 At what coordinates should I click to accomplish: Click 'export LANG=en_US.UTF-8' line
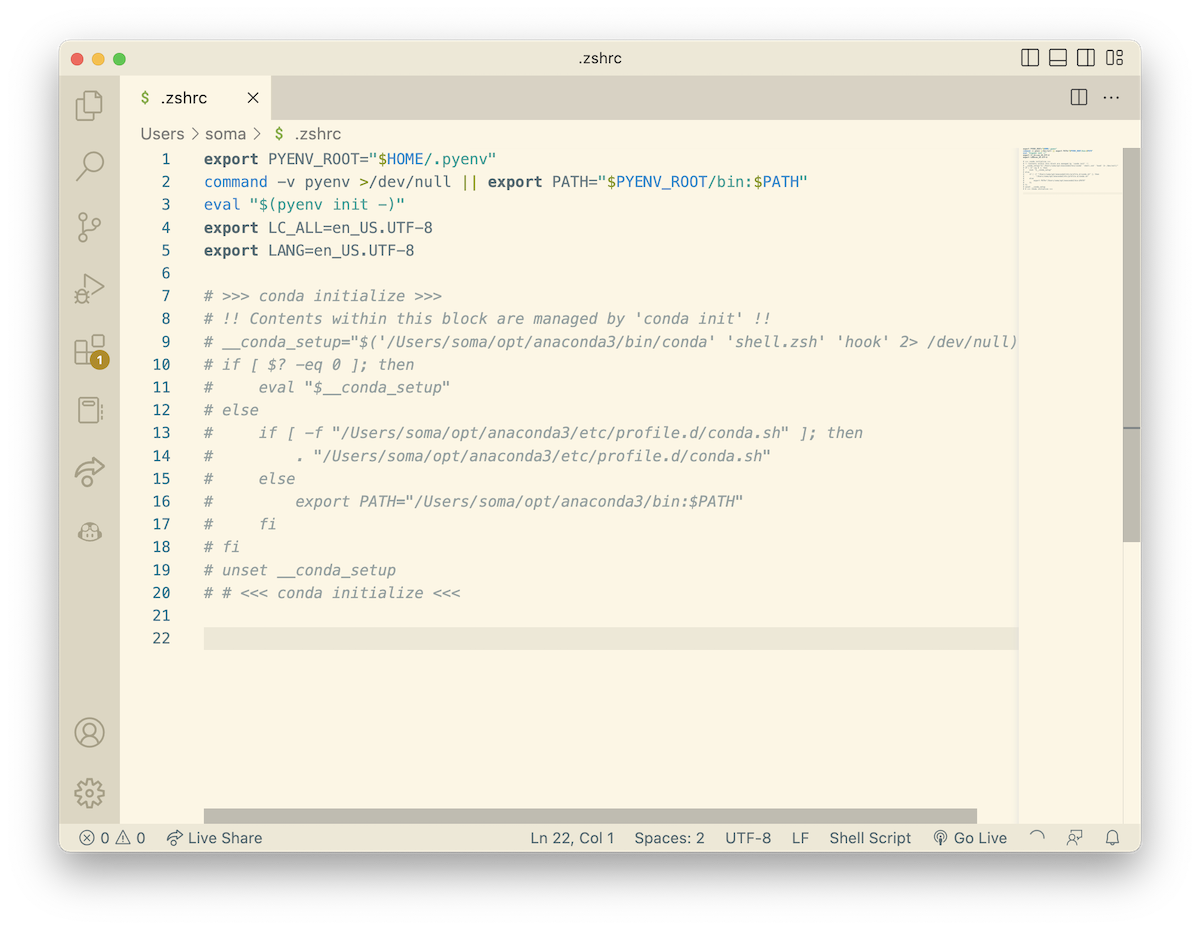[x=309, y=251]
